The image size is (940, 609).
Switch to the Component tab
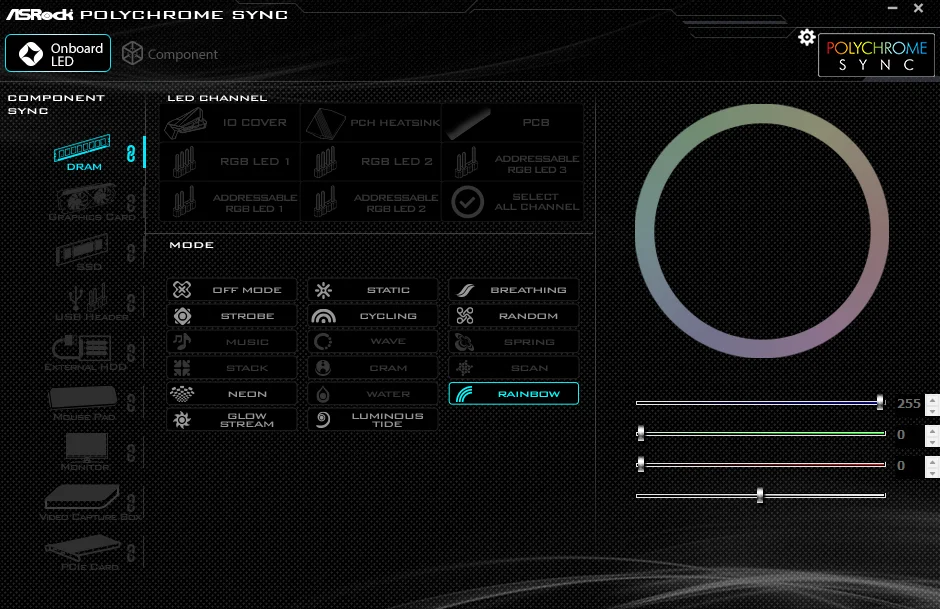click(170, 54)
